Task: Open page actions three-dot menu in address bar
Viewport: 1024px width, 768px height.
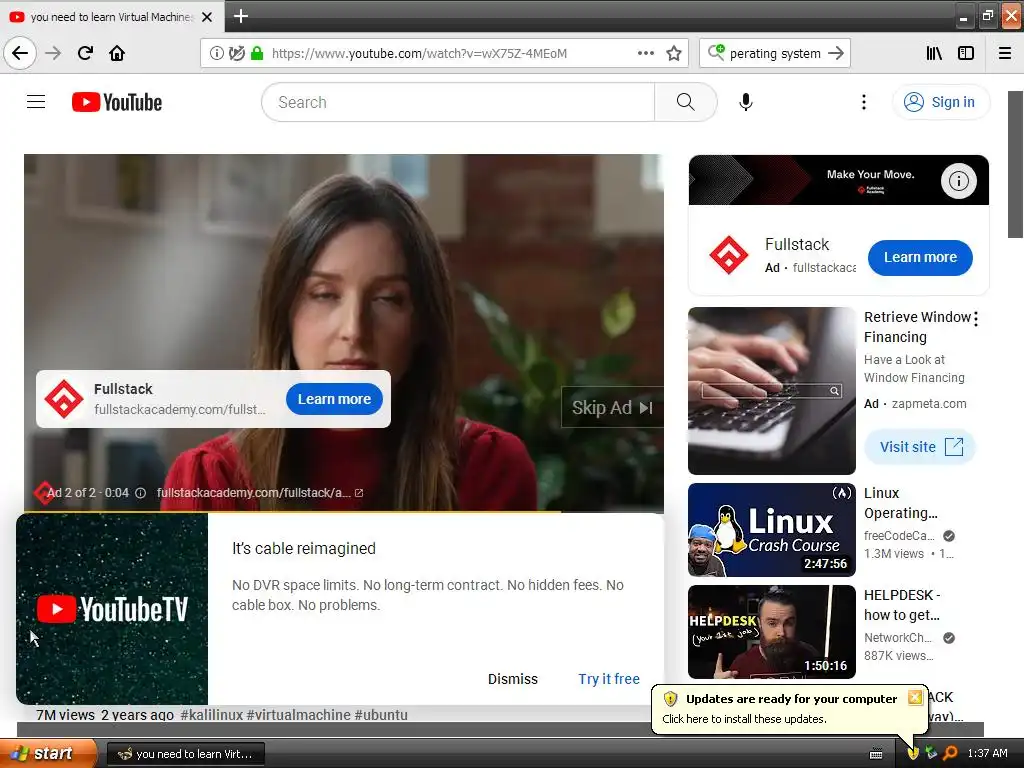Action: click(645, 54)
